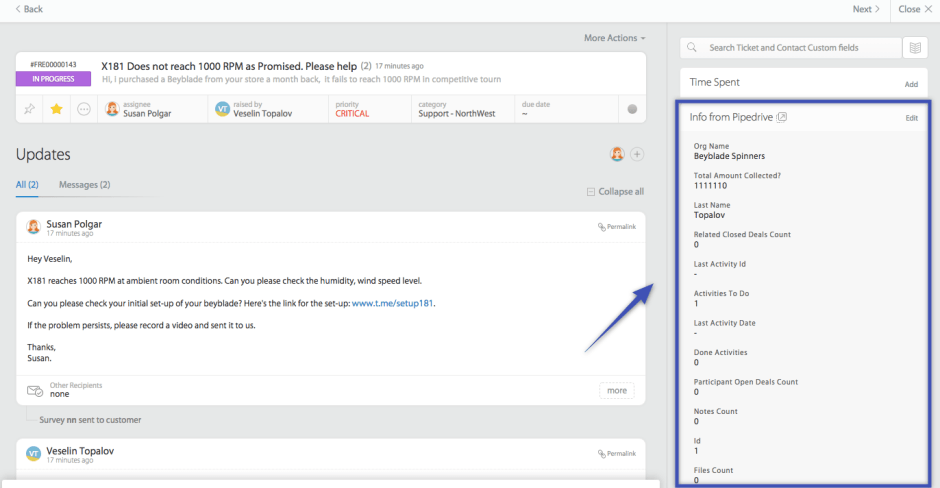940x488 pixels.
Task: Click the plus icon to add a follower
Action: 637,154
